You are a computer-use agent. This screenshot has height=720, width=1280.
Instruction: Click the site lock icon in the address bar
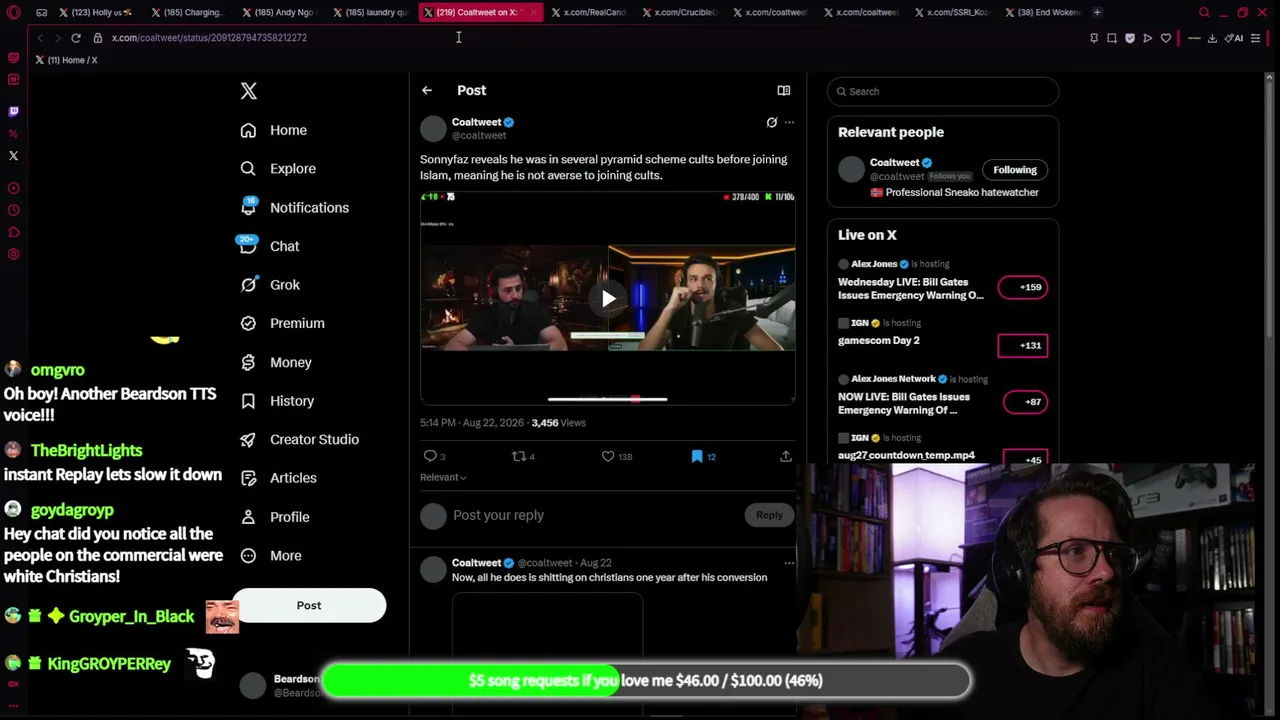(x=98, y=38)
